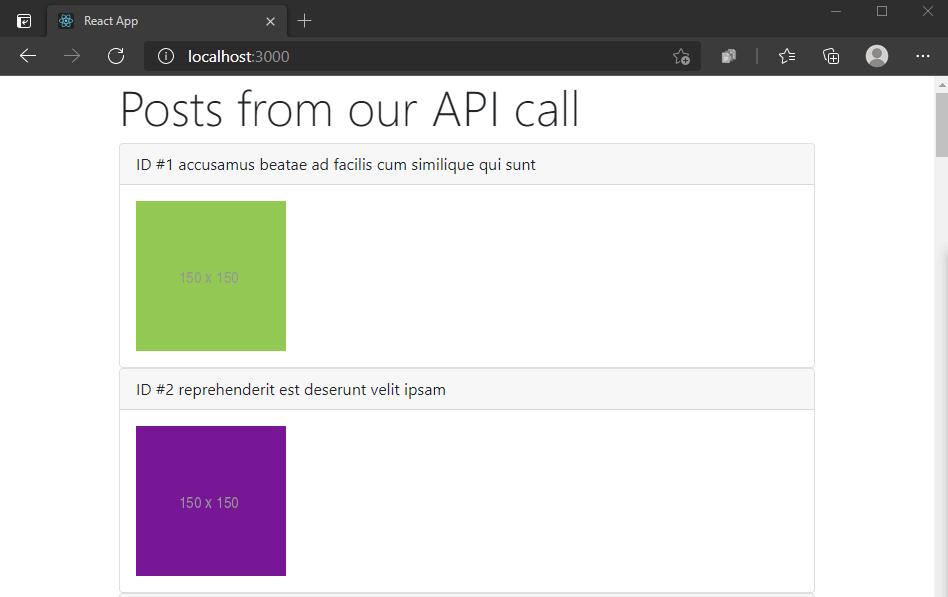Focus the localhost:3000 address bar
The image size is (948, 597).
click(422, 56)
